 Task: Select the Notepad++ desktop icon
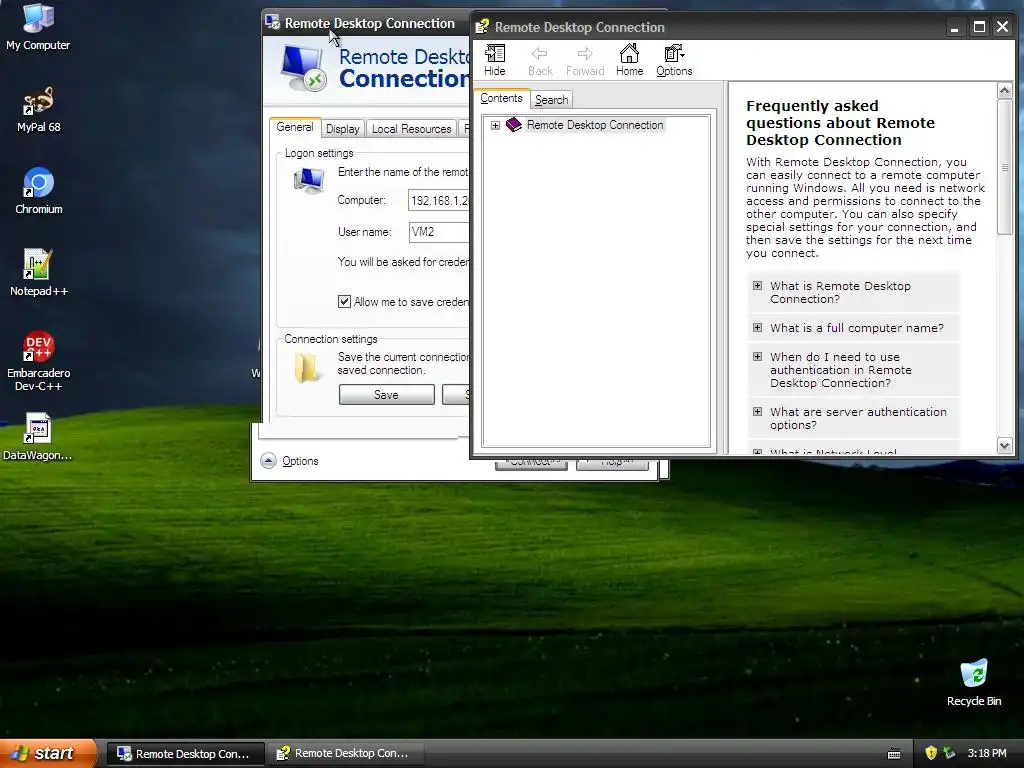pyautogui.click(x=39, y=273)
